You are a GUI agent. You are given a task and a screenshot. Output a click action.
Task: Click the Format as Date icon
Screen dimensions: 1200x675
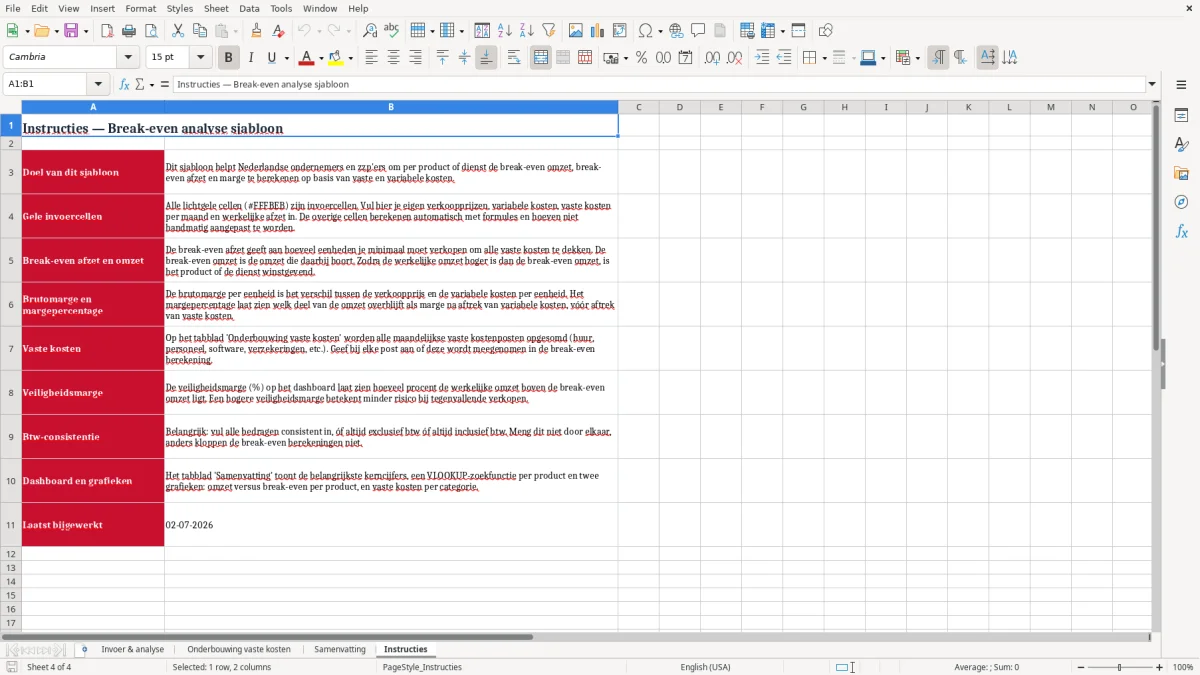685,58
